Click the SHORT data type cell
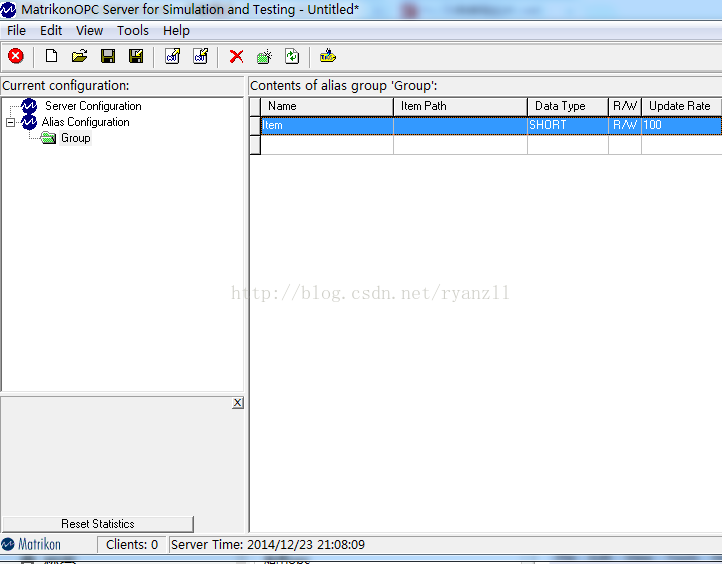The width and height of the screenshot is (722, 564). [x=568, y=125]
